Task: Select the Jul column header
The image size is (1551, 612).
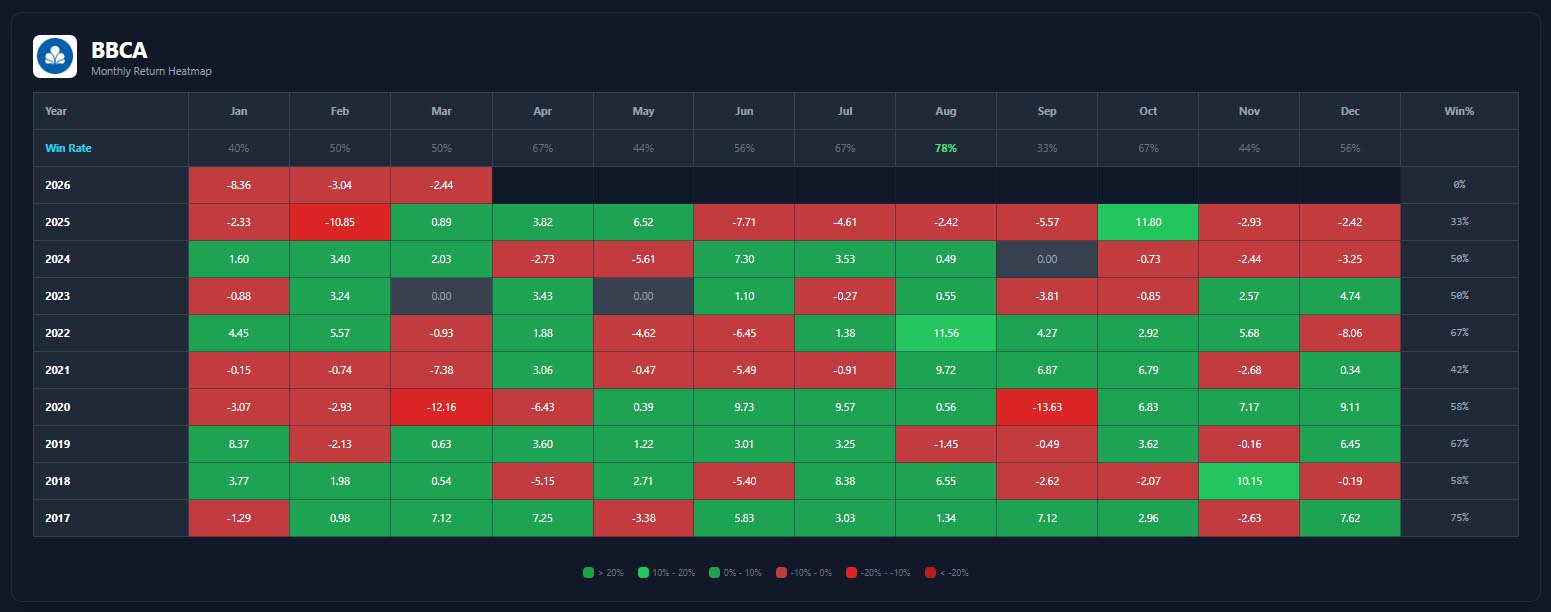Action: [x=844, y=111]
